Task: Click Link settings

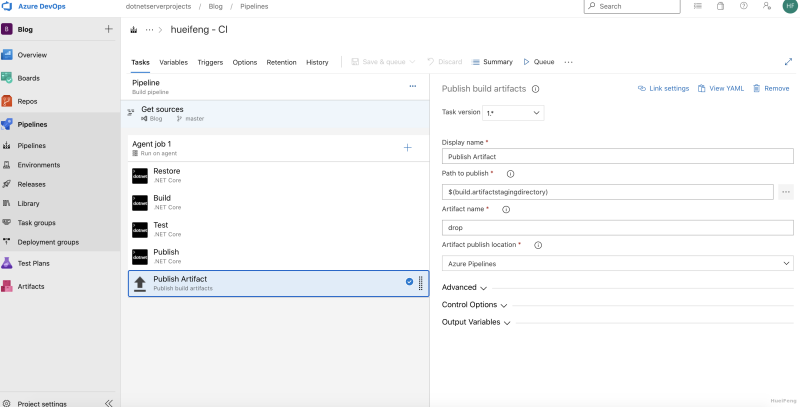Action: [663, 88]
